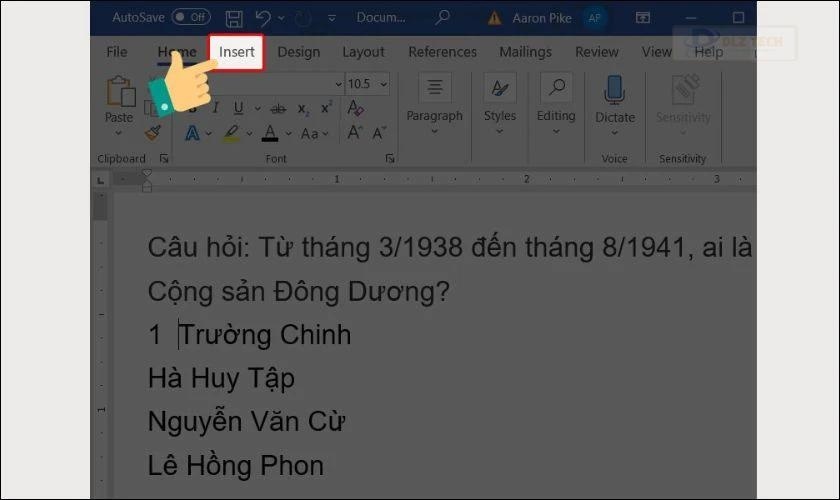Click the document title Docum... in title bar

point(381,18)
